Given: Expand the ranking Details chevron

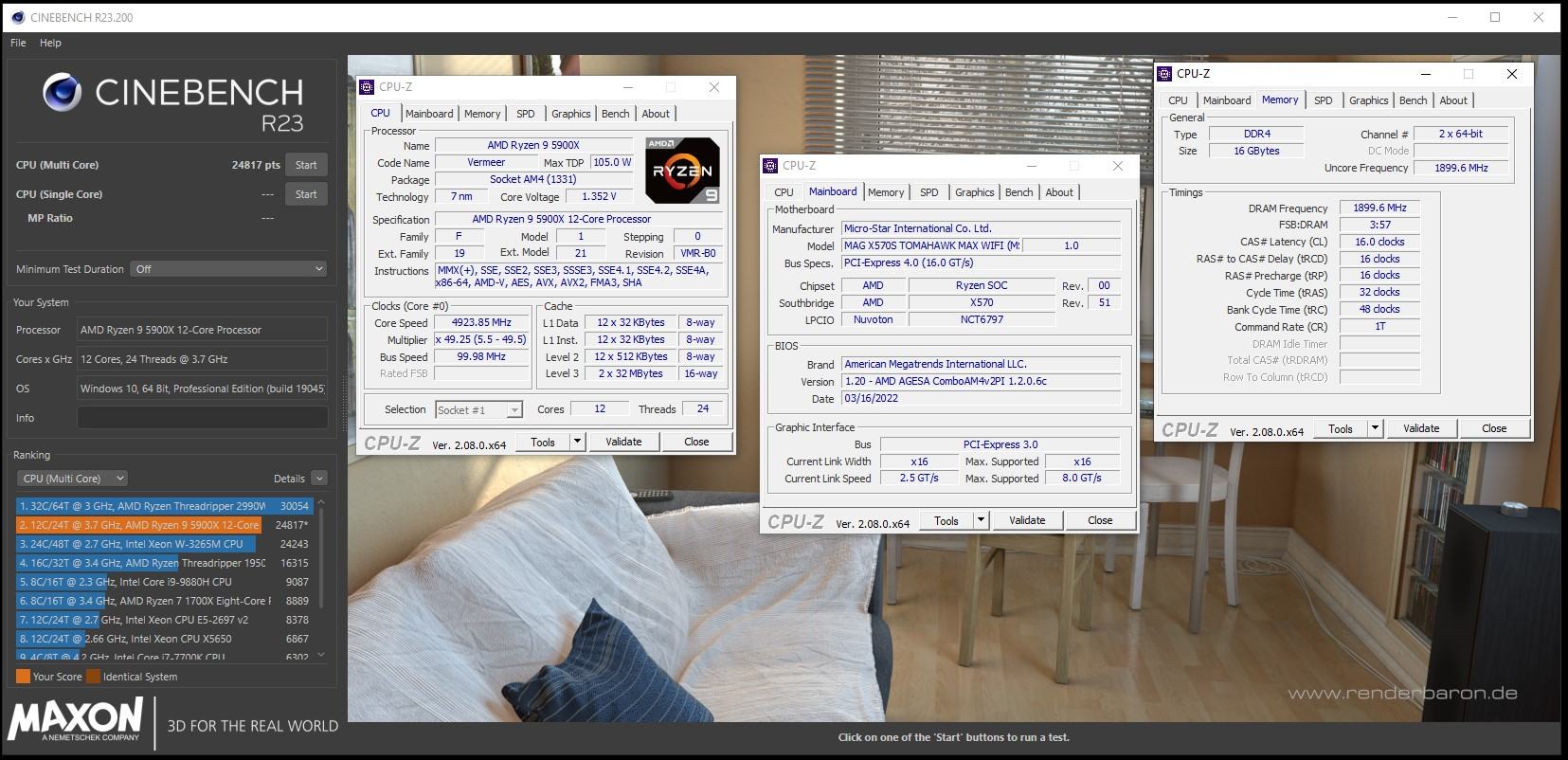Looking at the screenshot, I should (319, 479).
